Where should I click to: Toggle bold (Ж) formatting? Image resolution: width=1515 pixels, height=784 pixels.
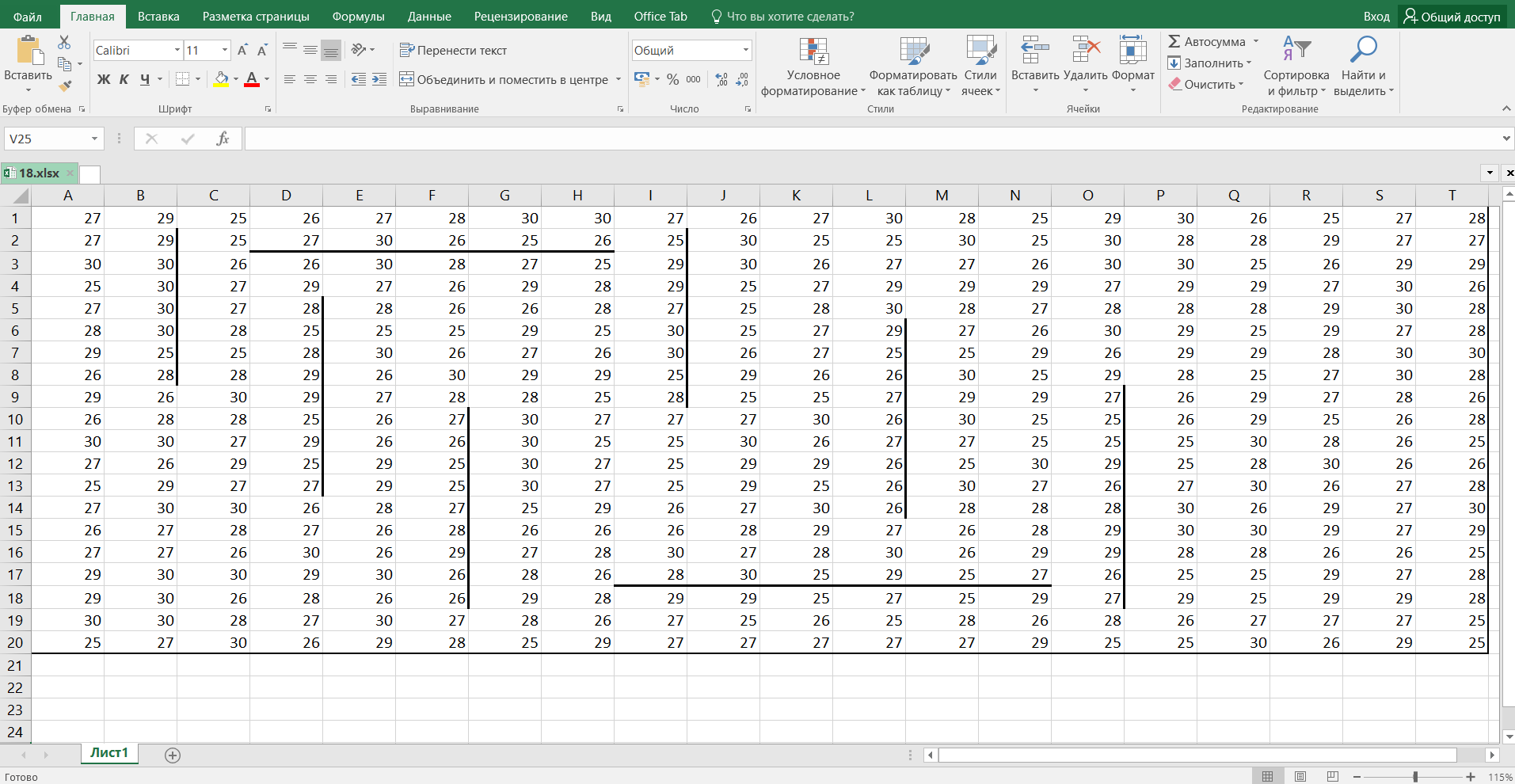tap(104, 79)
